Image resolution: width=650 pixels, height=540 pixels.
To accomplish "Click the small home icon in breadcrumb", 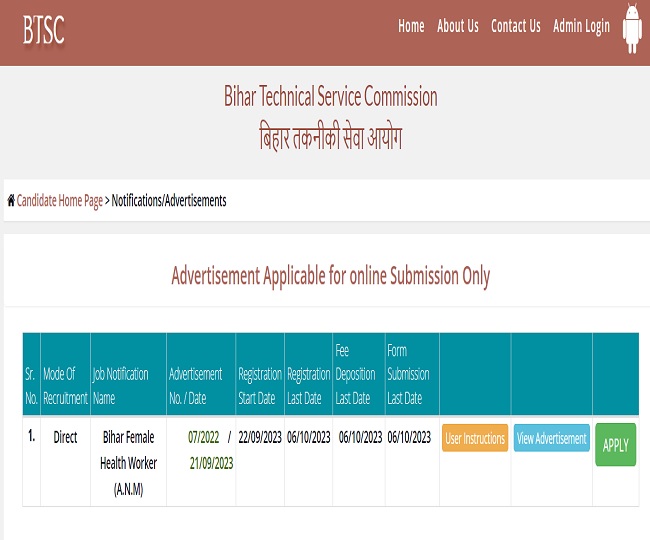I will 11,201.
